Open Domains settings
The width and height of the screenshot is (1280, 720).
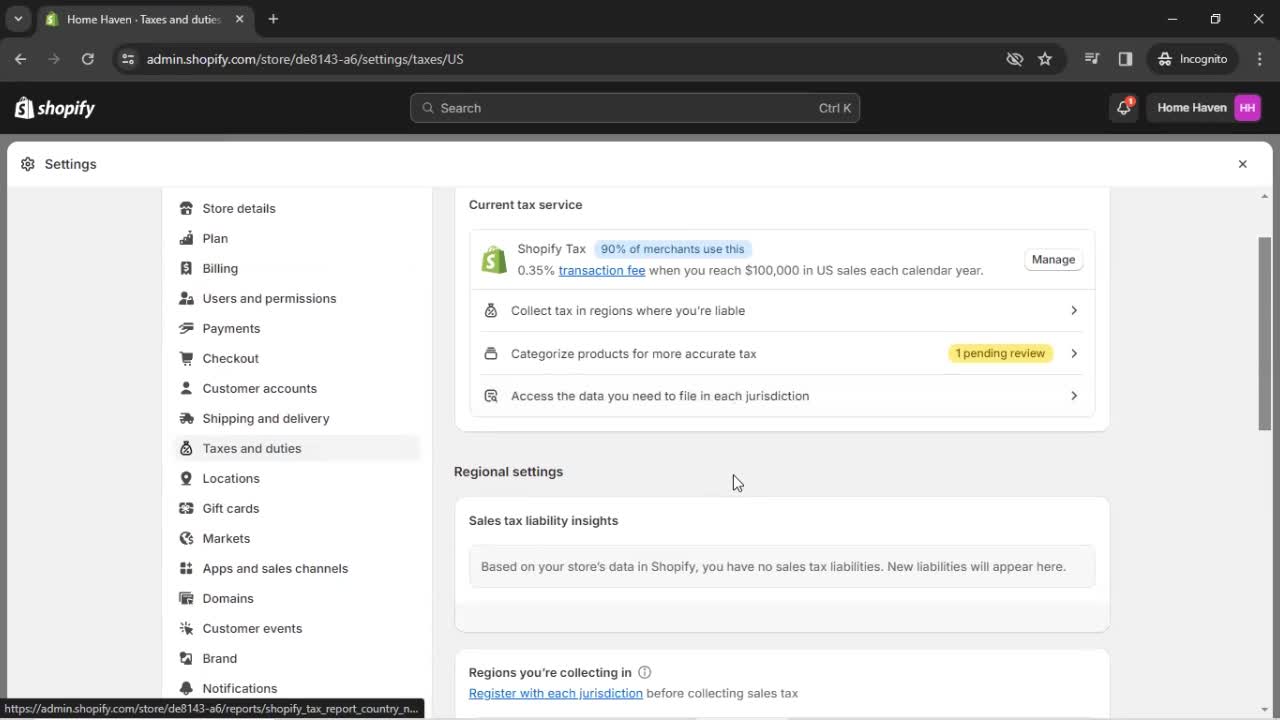click(x=228, y=598)
